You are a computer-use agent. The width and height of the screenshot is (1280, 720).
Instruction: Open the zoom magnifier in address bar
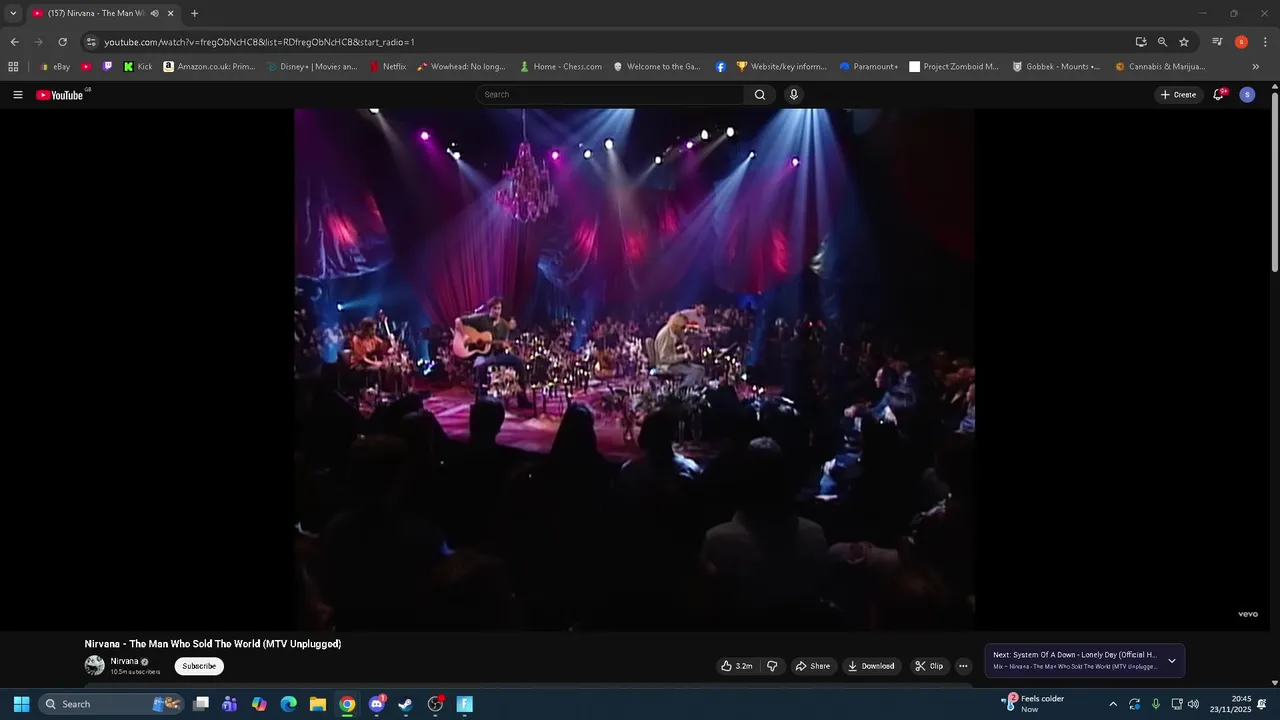coord(1162,42)
